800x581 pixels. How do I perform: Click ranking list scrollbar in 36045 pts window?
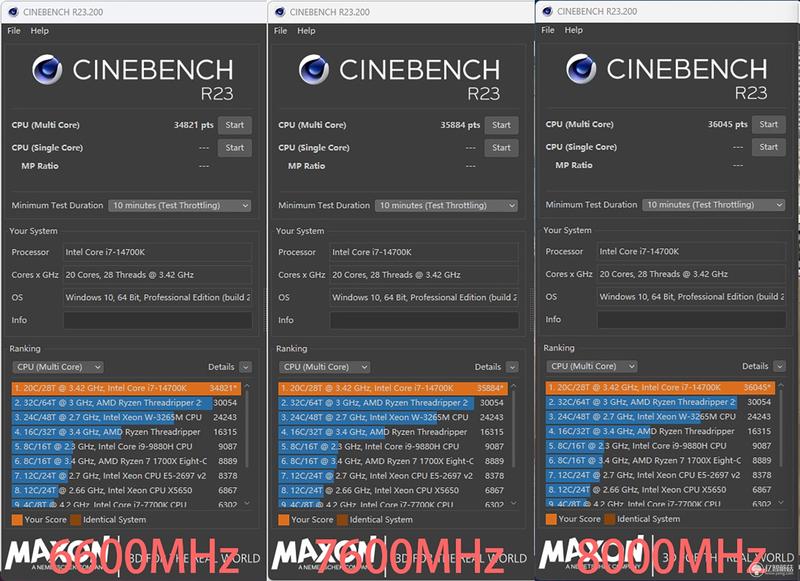point(782,427)
